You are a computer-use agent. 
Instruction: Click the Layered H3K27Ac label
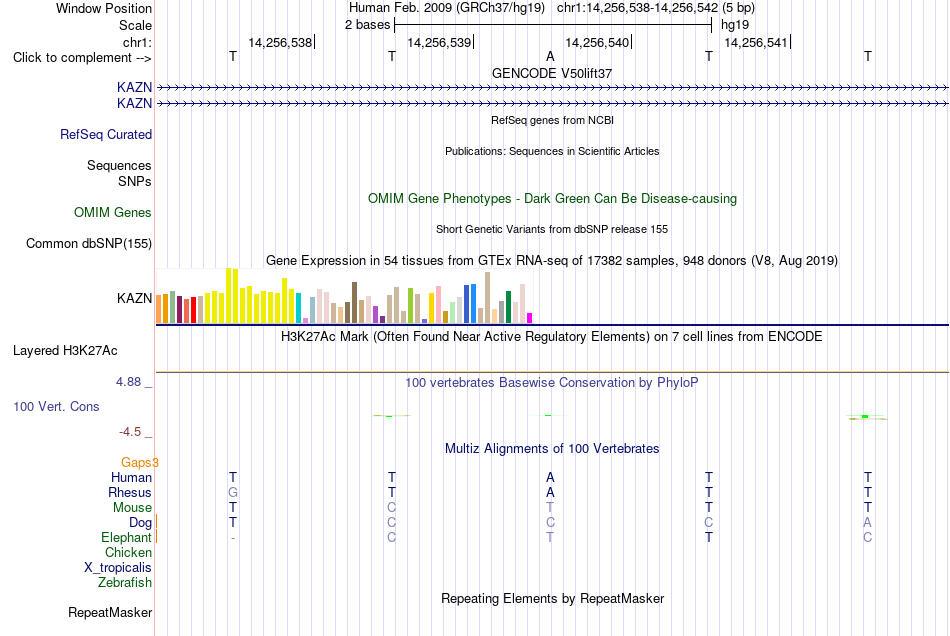coord(65,351)
